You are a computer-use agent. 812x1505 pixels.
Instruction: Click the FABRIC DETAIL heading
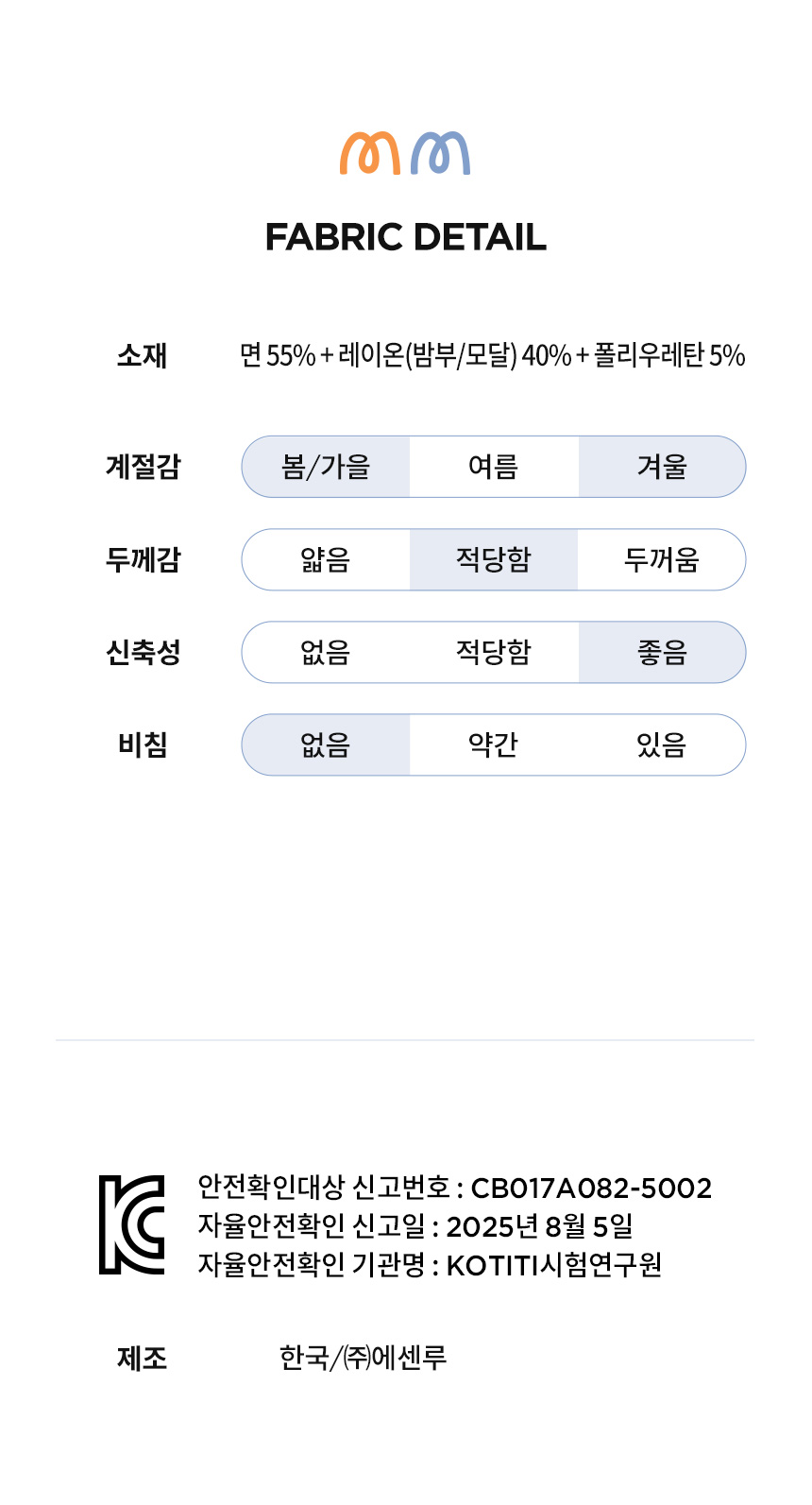tap(406, 237)
